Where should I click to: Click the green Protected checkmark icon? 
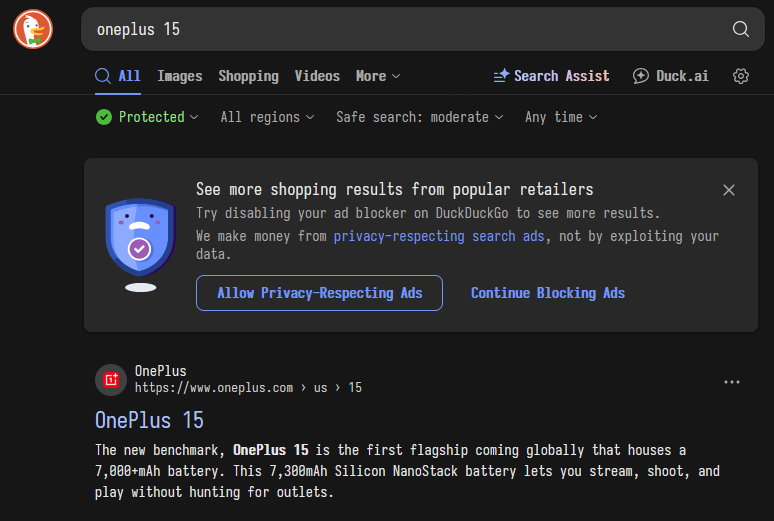(x=104, y=117)
